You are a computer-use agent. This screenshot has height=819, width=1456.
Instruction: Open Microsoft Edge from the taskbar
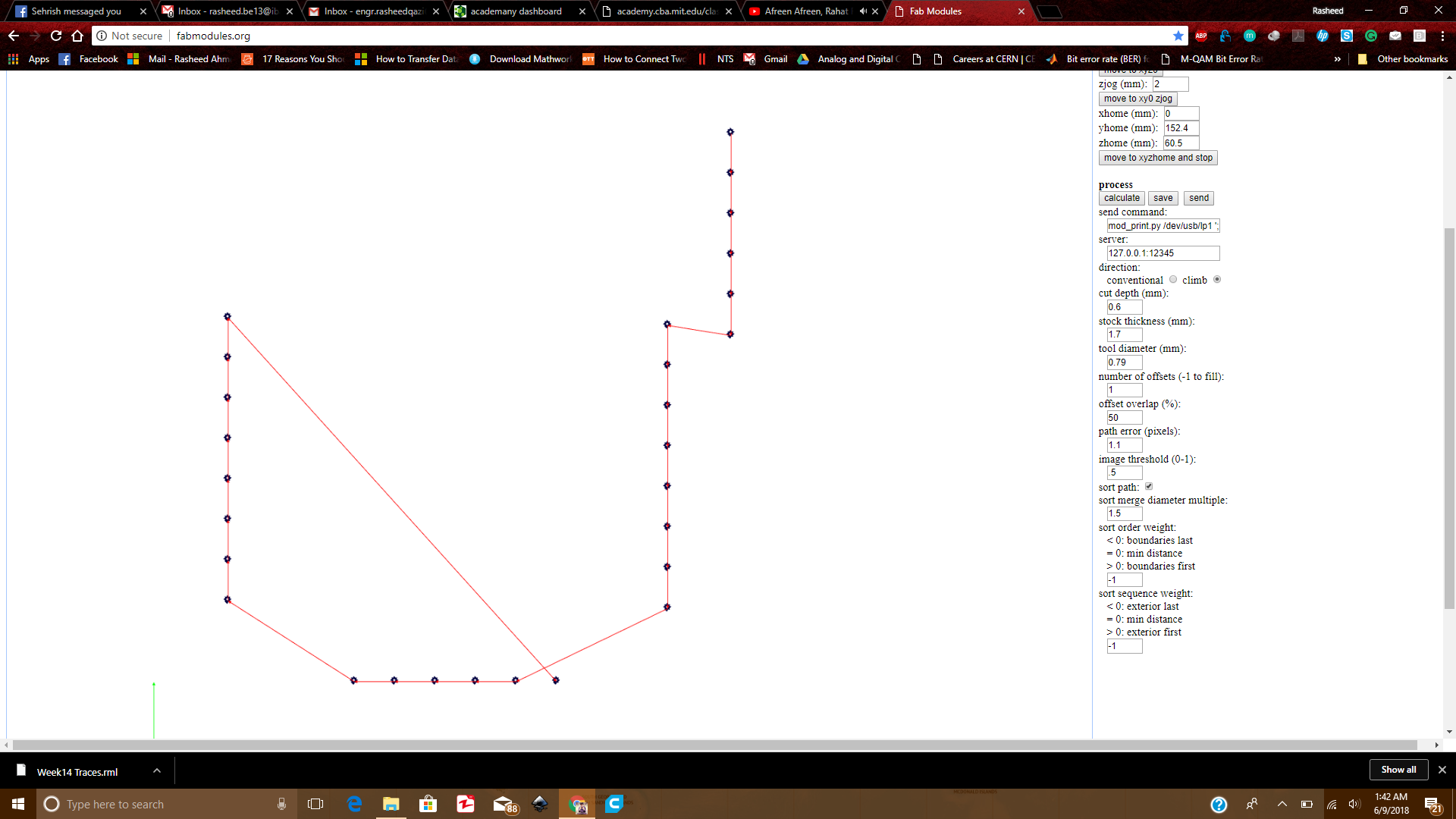pos(354,804)
